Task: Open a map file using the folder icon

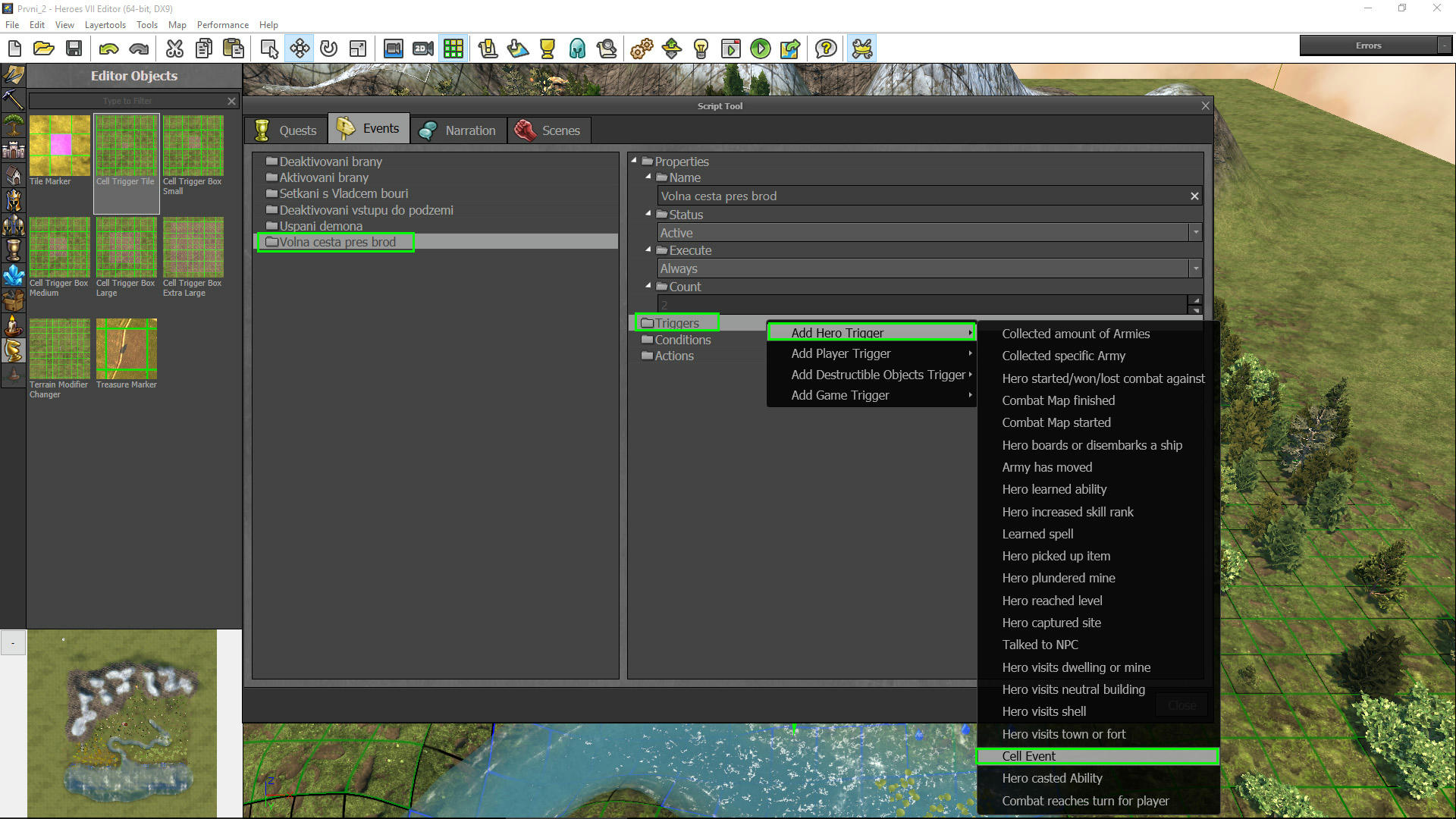Action: click(x=44, y=49)
